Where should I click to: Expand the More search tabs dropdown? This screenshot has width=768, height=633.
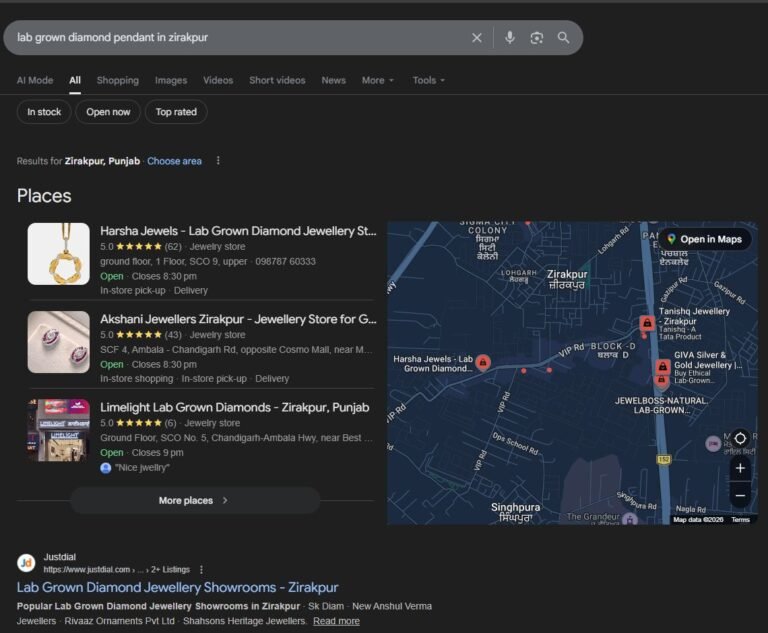click(378, 80)
